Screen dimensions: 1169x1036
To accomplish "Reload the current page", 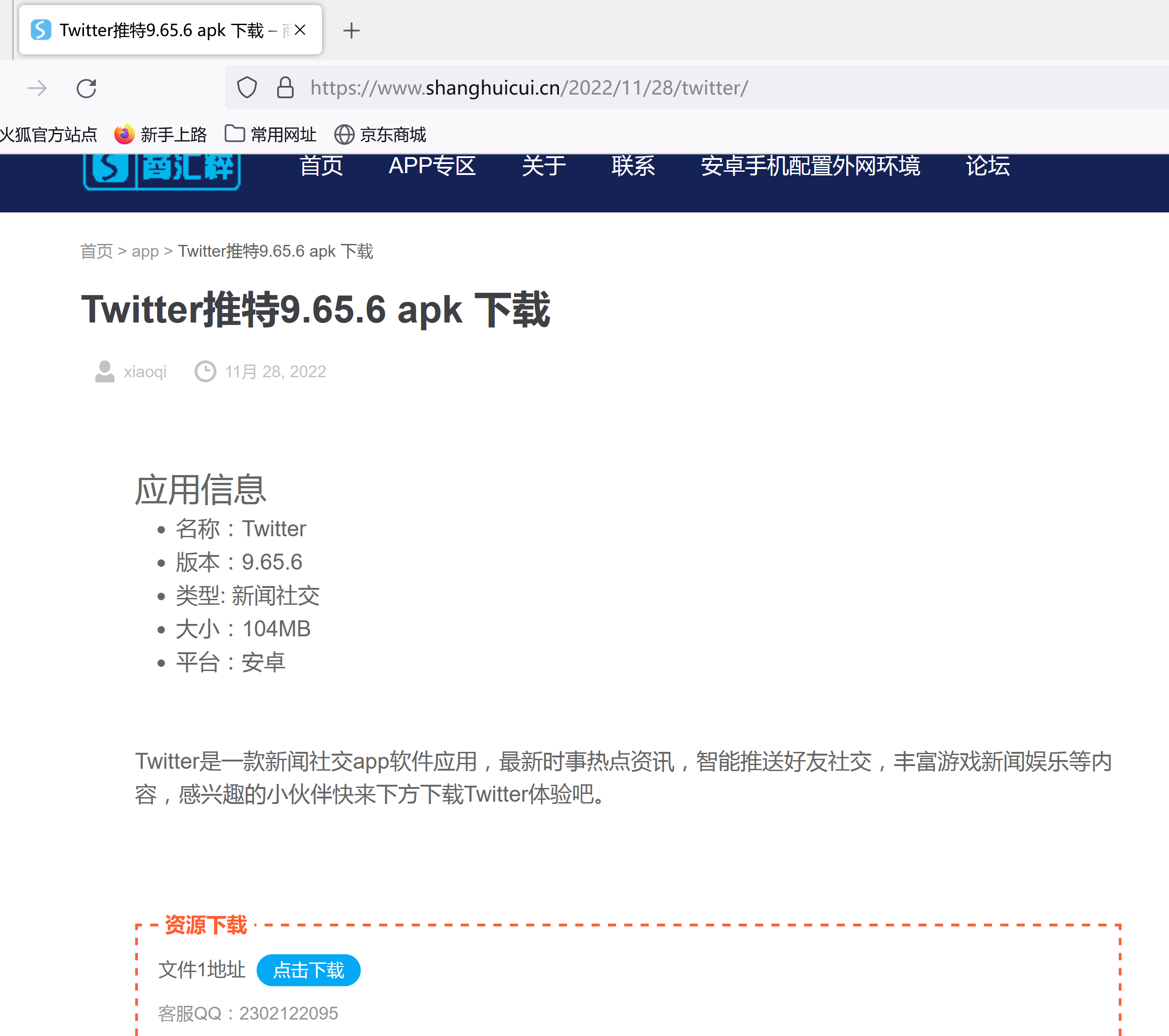I will coord(86,88).
